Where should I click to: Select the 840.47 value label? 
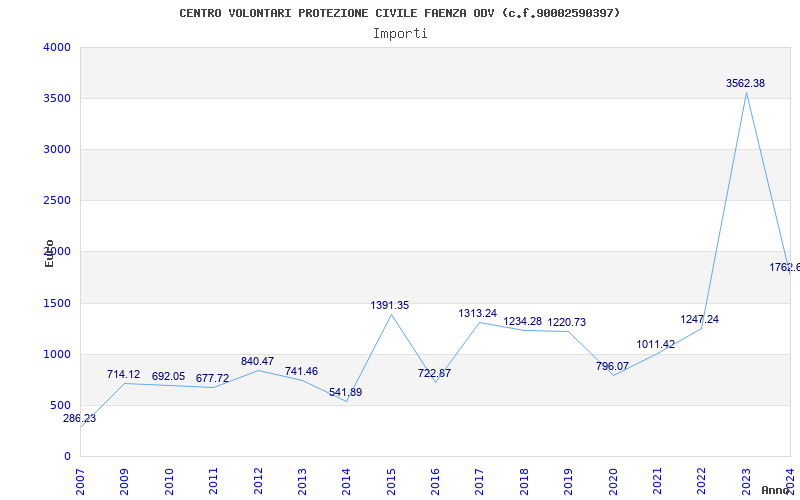257,361
